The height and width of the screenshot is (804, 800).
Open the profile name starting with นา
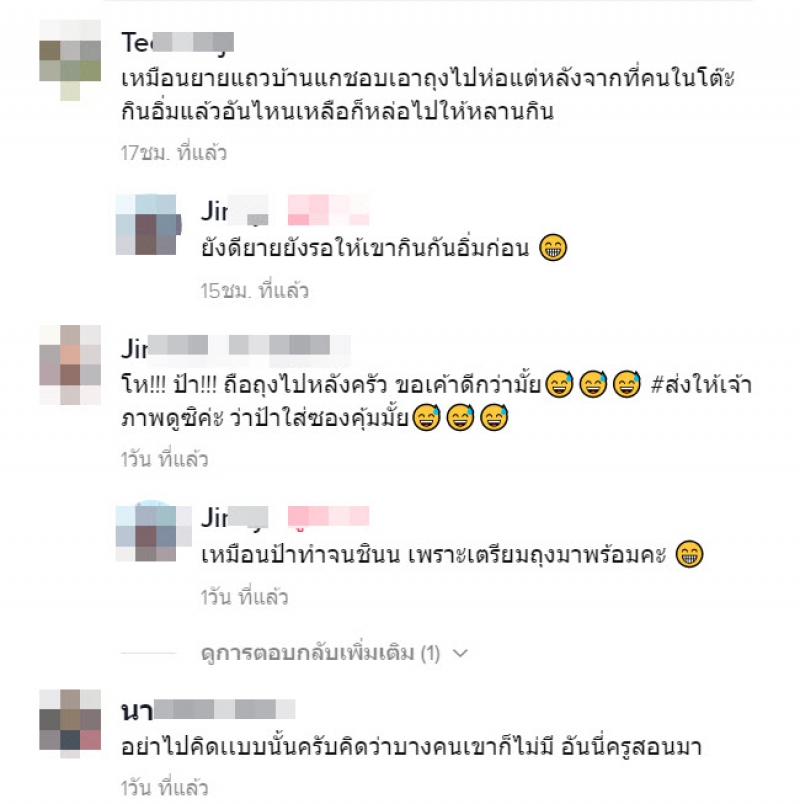208,711
